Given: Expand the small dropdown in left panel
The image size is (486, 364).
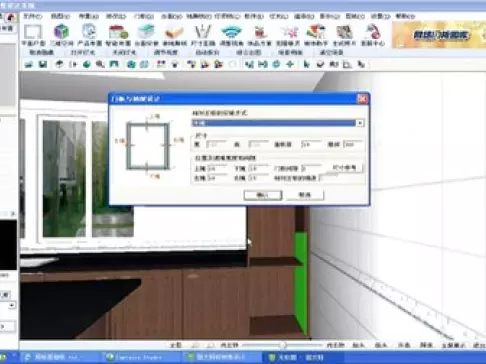Looking at the screenshot, I should [x=12, y=305].
